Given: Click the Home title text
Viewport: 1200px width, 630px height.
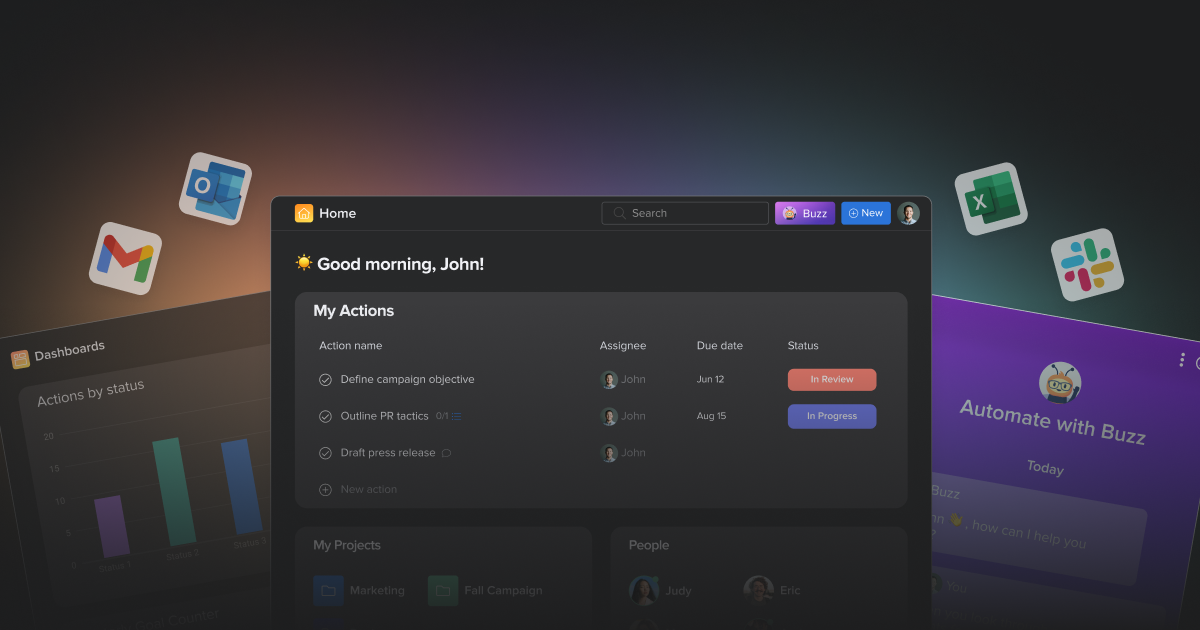Looking at the screenshot, I should coord(338,213).
